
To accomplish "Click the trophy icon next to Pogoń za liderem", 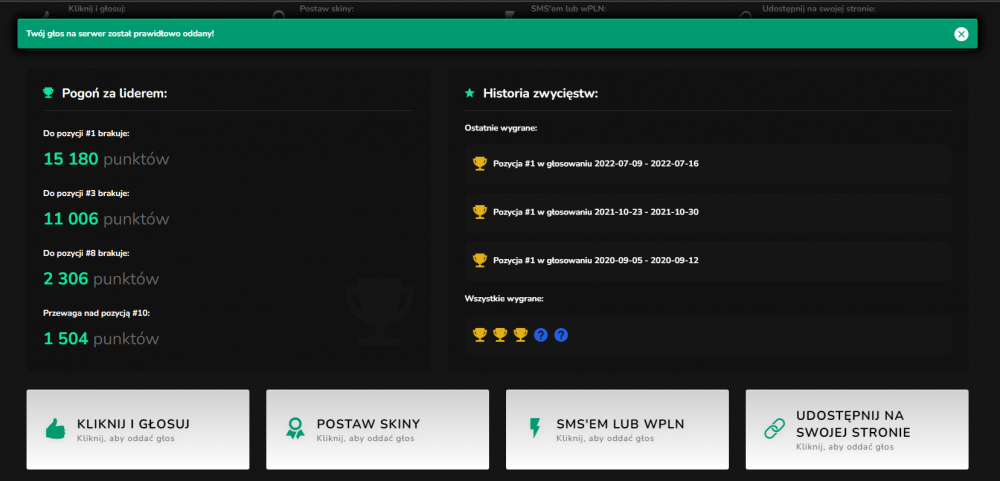I will click(x=48, y=93).
